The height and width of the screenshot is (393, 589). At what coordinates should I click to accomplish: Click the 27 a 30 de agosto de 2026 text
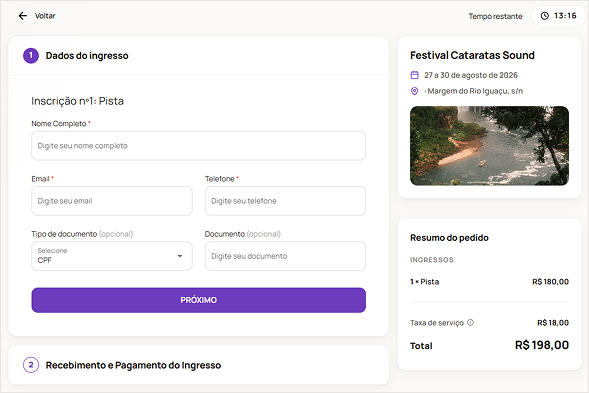471,75
